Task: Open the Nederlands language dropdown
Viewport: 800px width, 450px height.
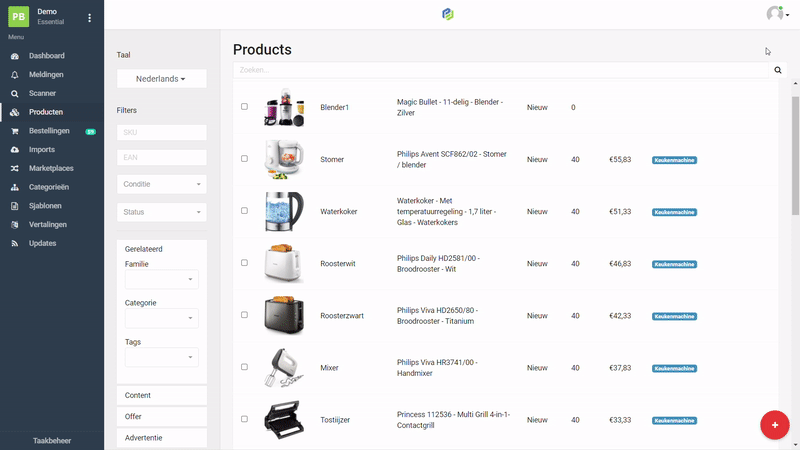Action: point(161,78)
